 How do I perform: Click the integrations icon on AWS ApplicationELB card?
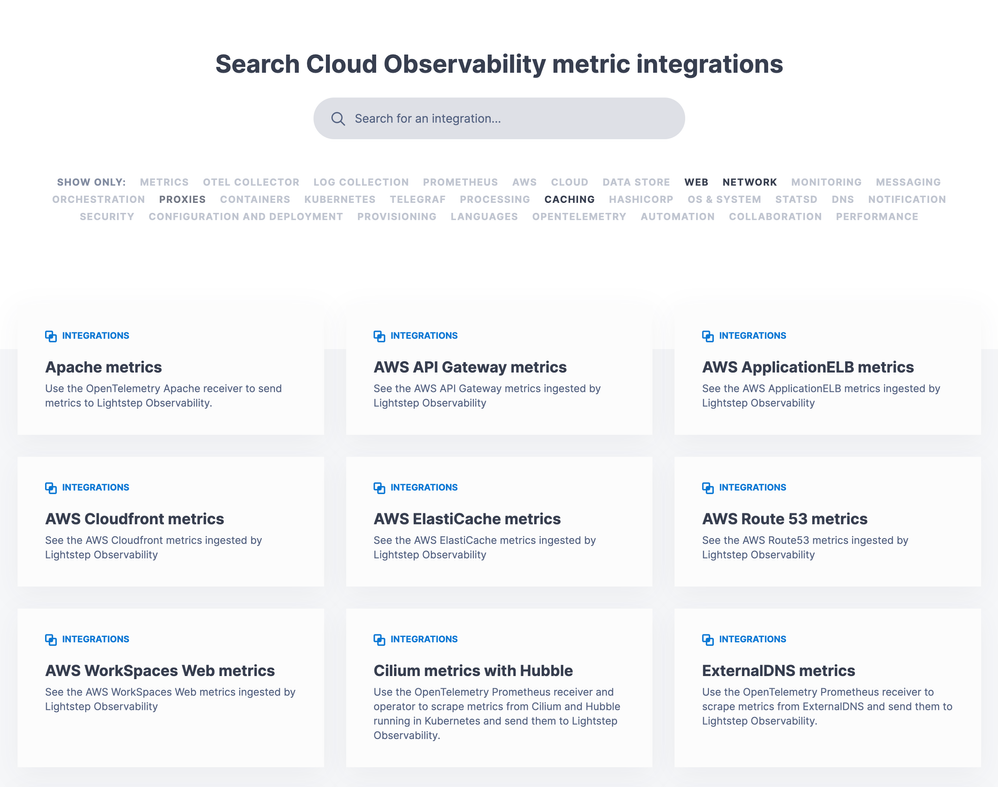(708, 336)
